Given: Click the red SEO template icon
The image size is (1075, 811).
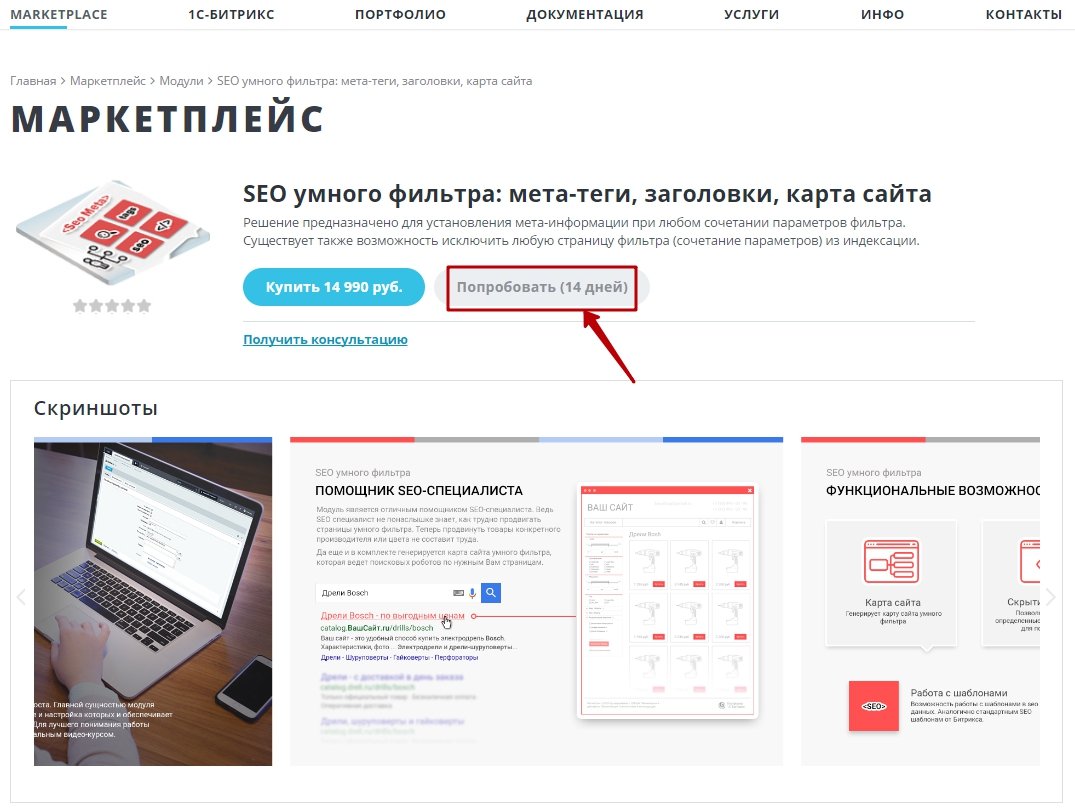Looking at the screenshot, I should pos(873,706).
